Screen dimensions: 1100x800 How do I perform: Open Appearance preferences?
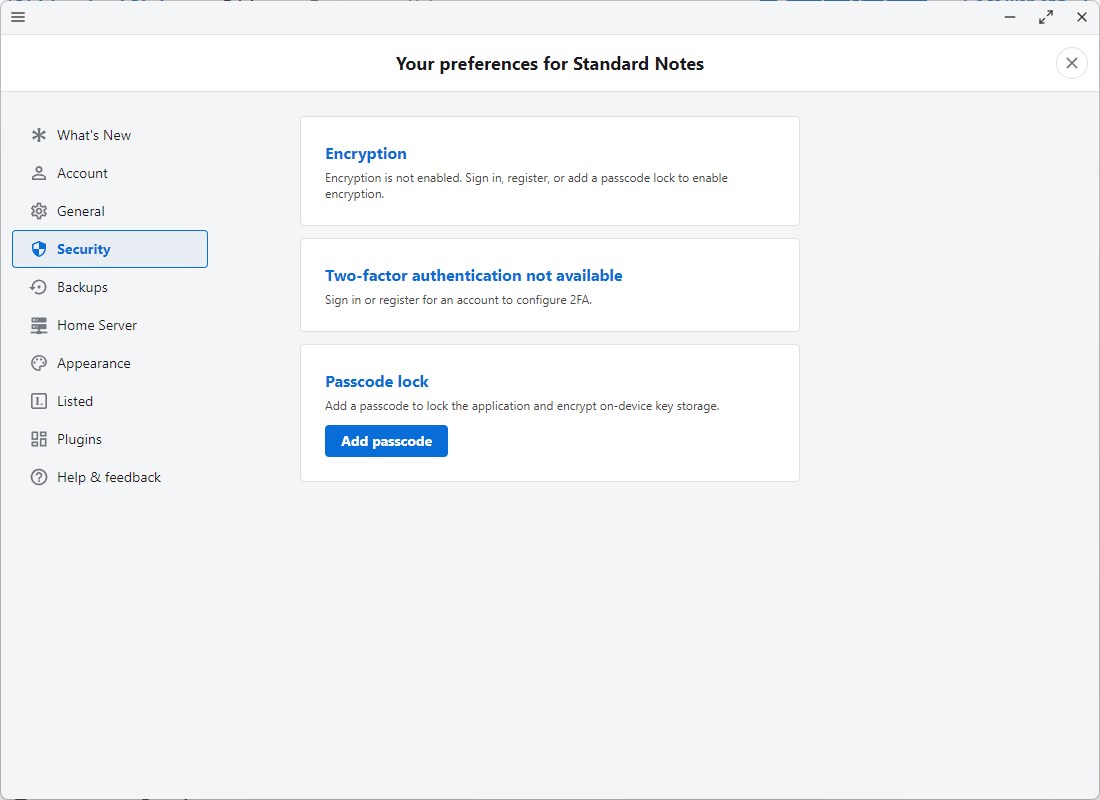[110, 363]
